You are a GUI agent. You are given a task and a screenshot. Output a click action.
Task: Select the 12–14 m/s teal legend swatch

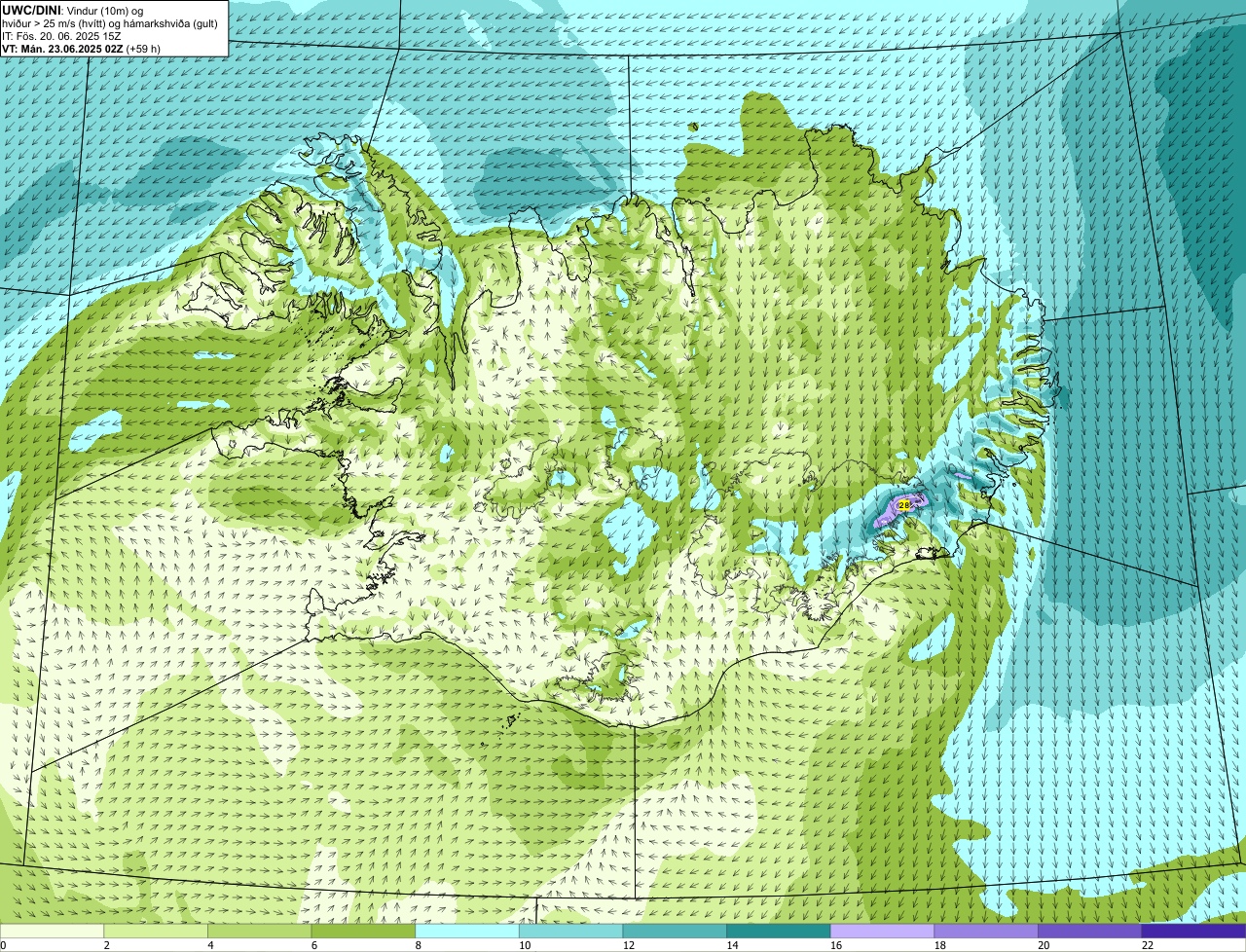click(675, 931)
